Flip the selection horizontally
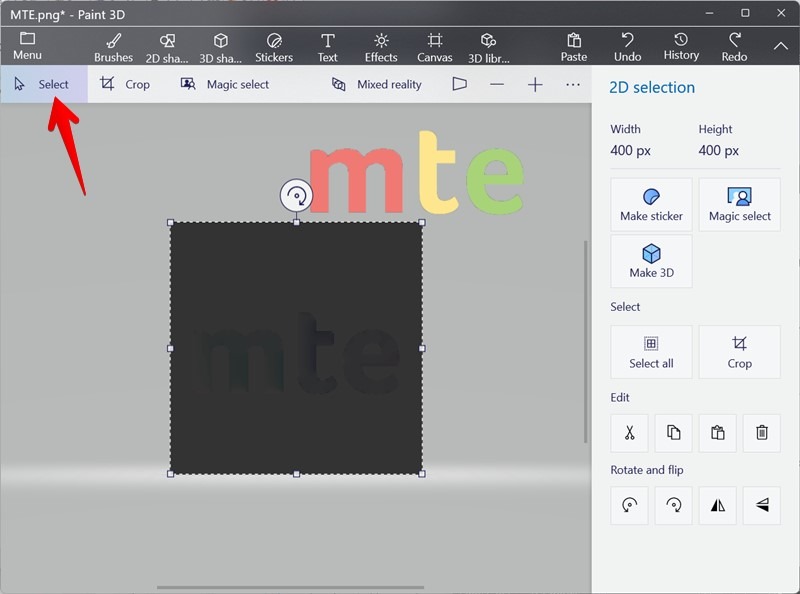Screen dimensions: 800x594 click(717, 505)
